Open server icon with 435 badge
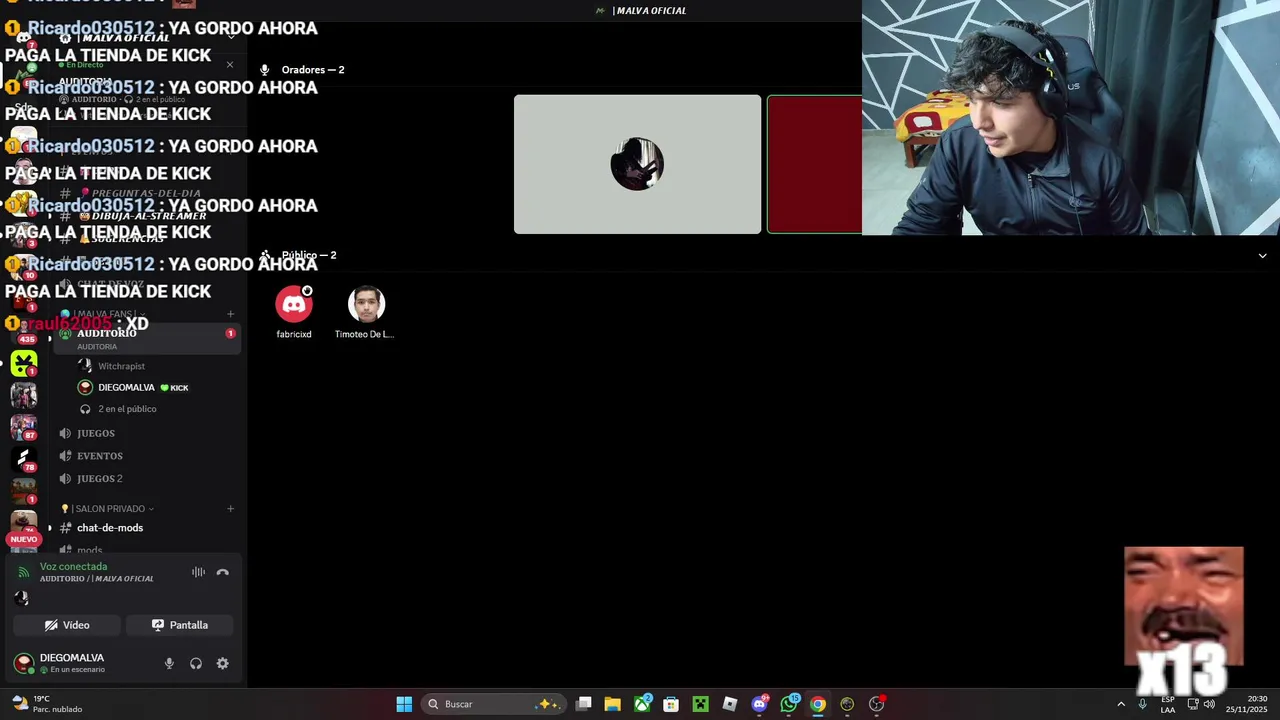The image size is (1280, 720). (24, 331)
